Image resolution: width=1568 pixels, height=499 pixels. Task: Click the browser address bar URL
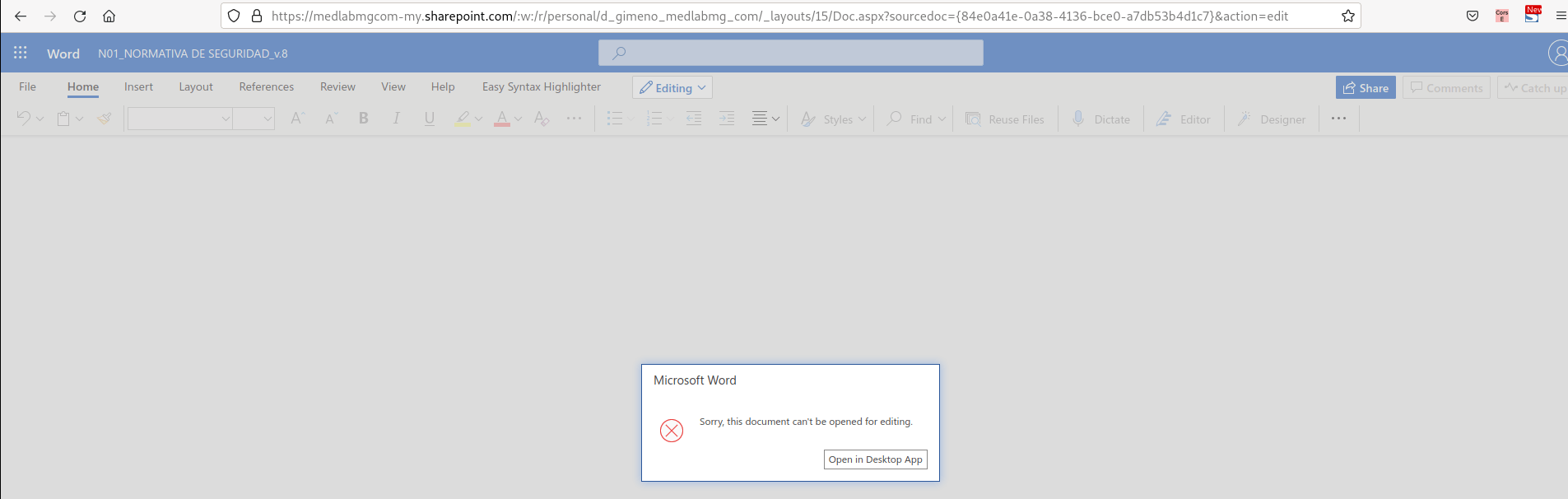click(779, 16)
